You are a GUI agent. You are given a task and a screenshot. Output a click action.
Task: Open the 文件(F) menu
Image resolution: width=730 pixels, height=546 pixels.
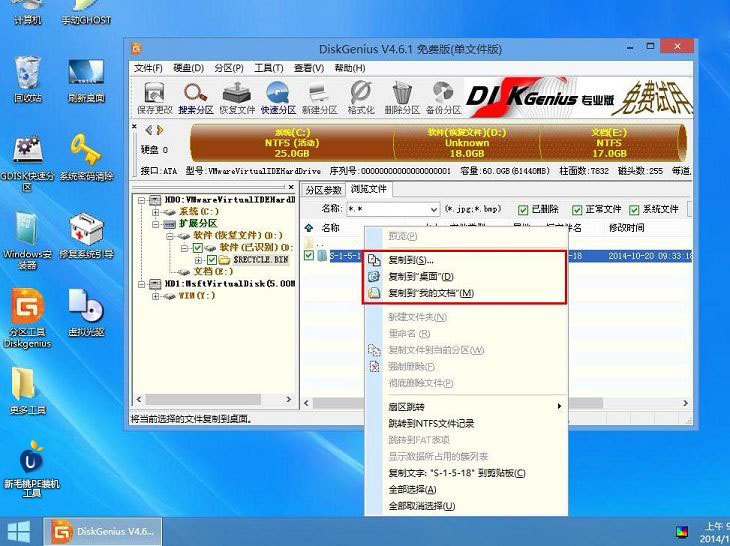click(148, 68)
